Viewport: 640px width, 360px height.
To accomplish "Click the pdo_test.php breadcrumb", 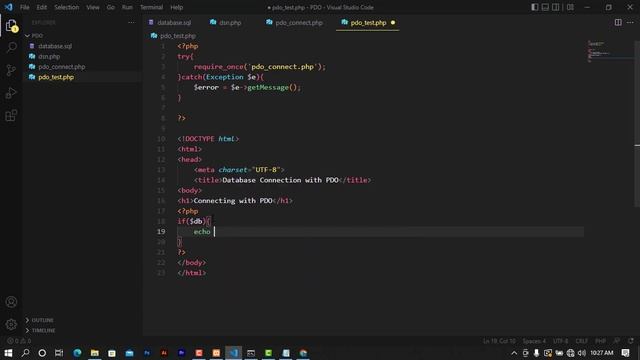I will click(177, 36).
